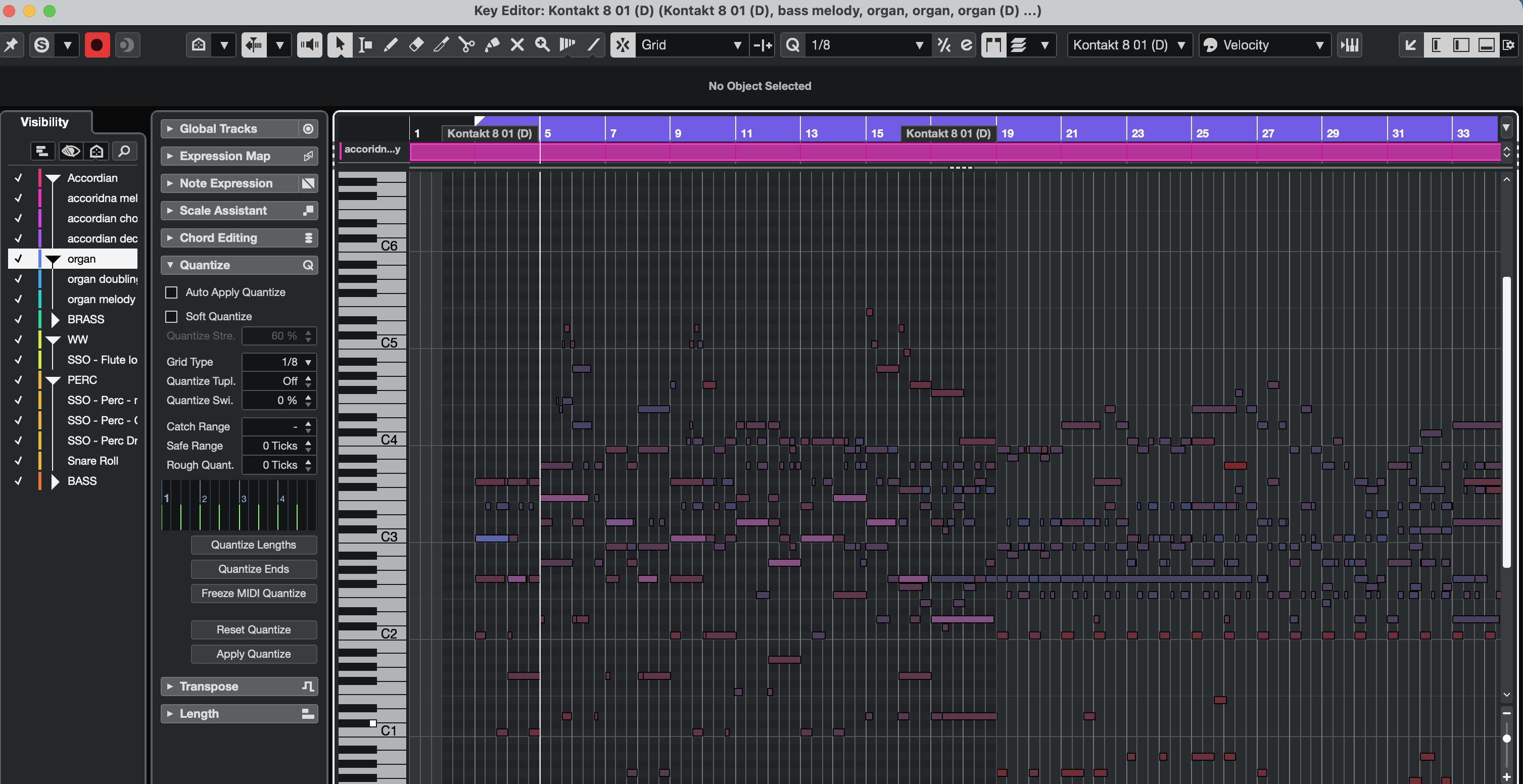
Task: Click the Reset Quantize button
Action: (x=254, y=630)
